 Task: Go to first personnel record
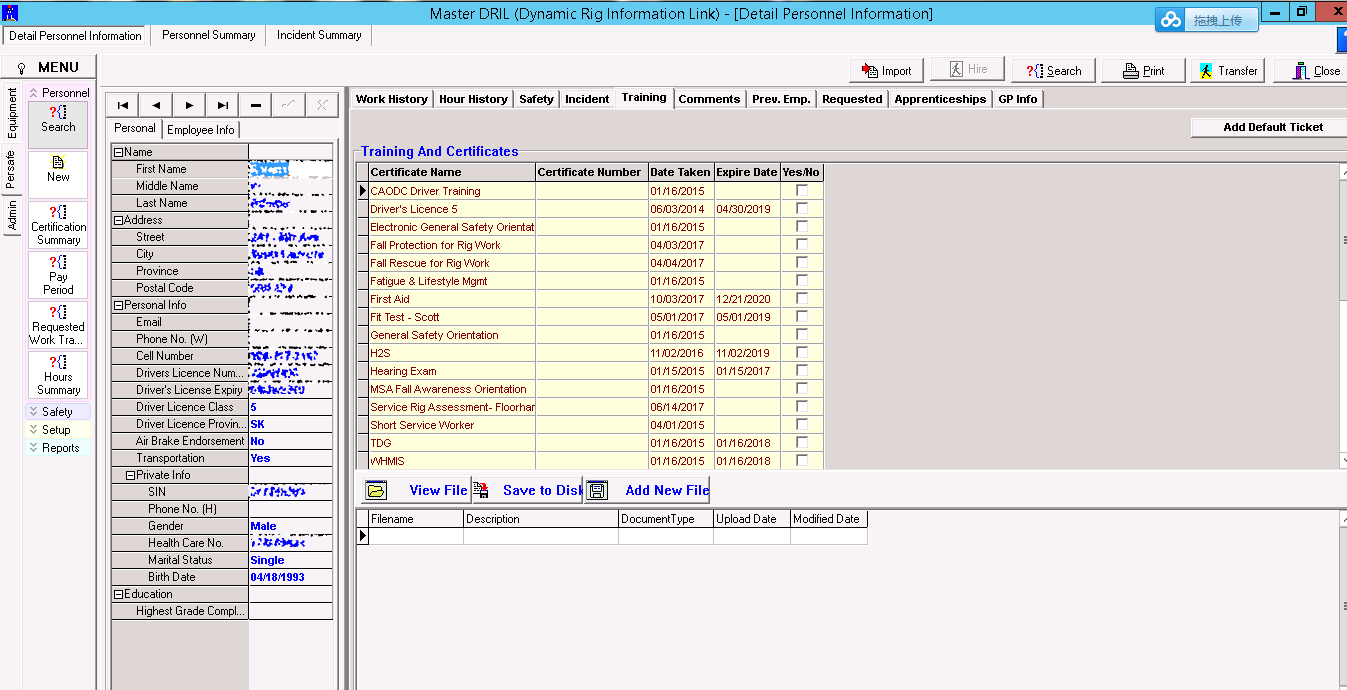[123, 105]
